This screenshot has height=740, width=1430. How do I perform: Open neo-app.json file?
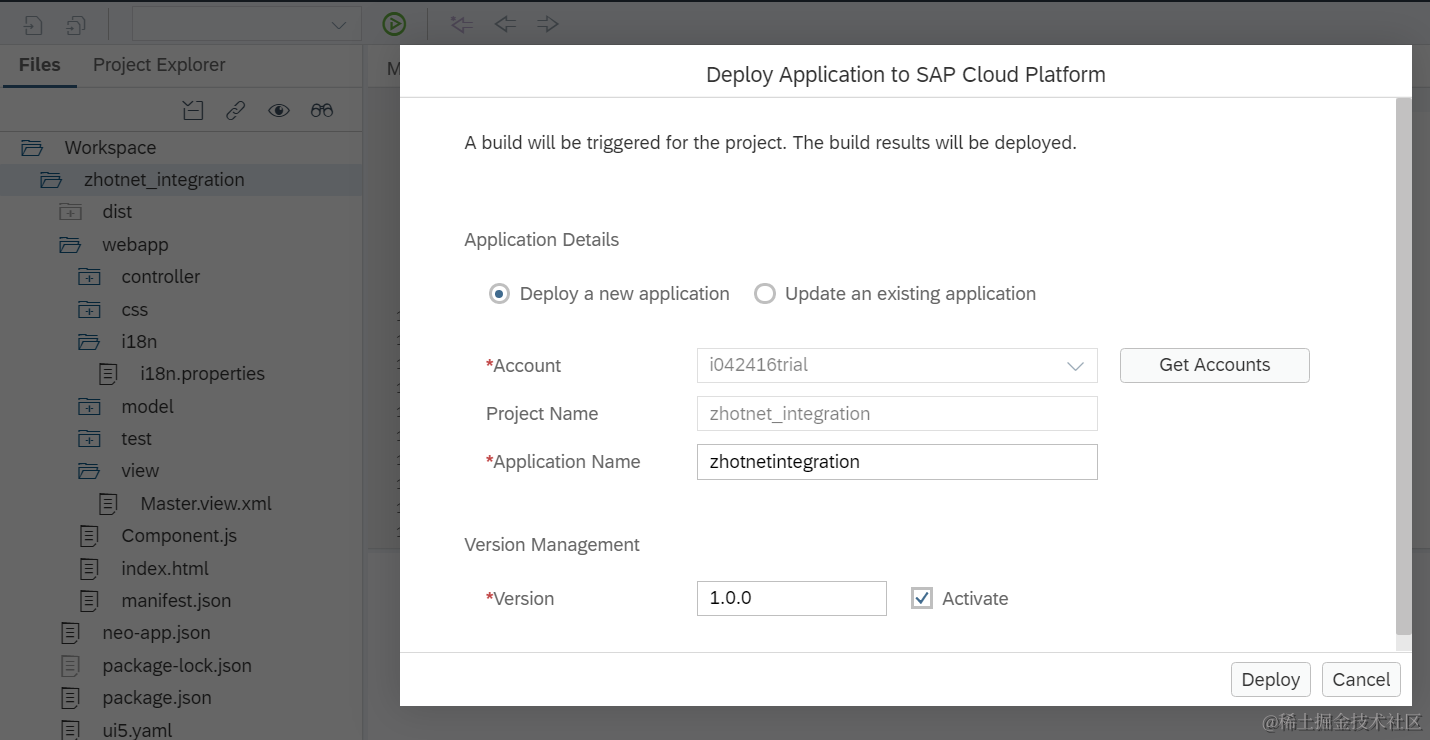point(156,633)
